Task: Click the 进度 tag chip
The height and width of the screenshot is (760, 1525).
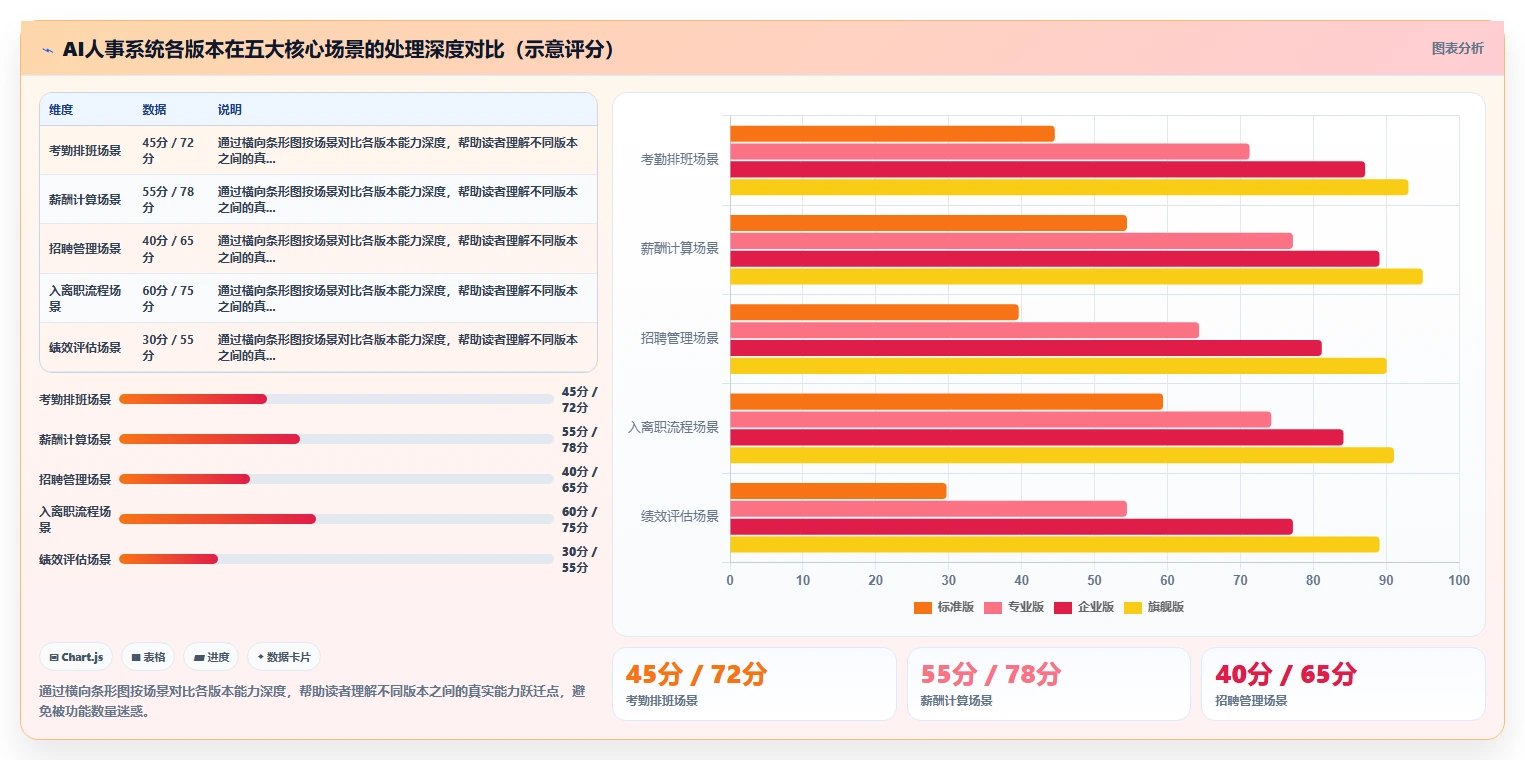Action: coord(211,657)
